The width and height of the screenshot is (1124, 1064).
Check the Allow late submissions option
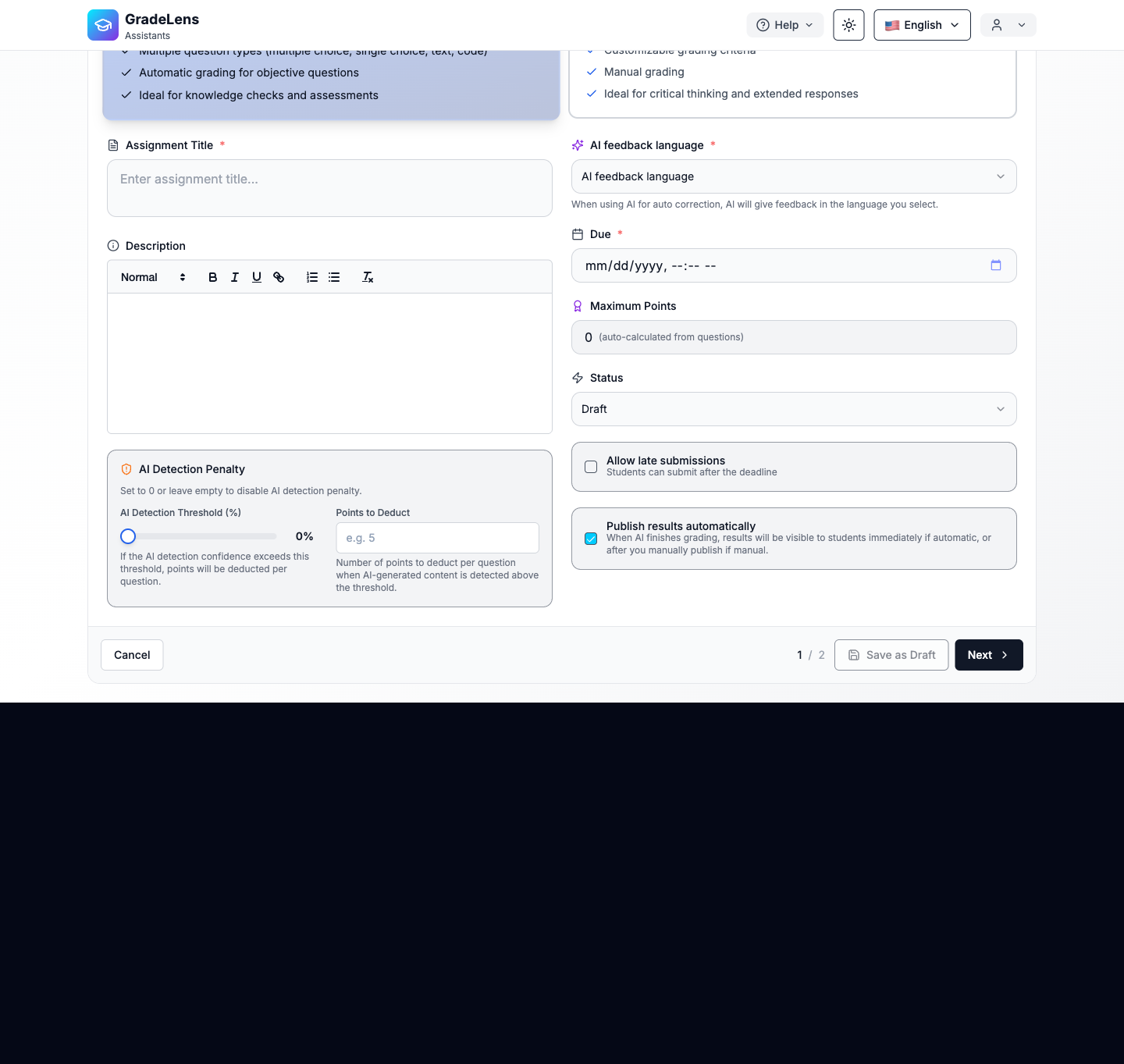point(591,467)
